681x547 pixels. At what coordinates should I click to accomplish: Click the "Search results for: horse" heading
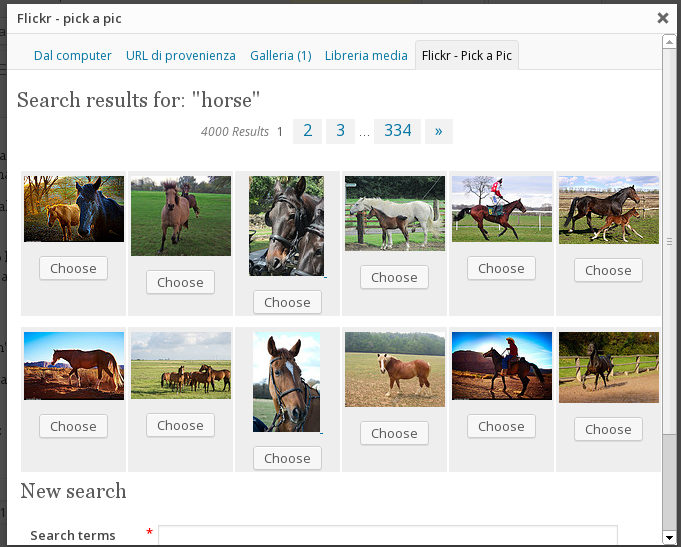click(x=138, y=100)
